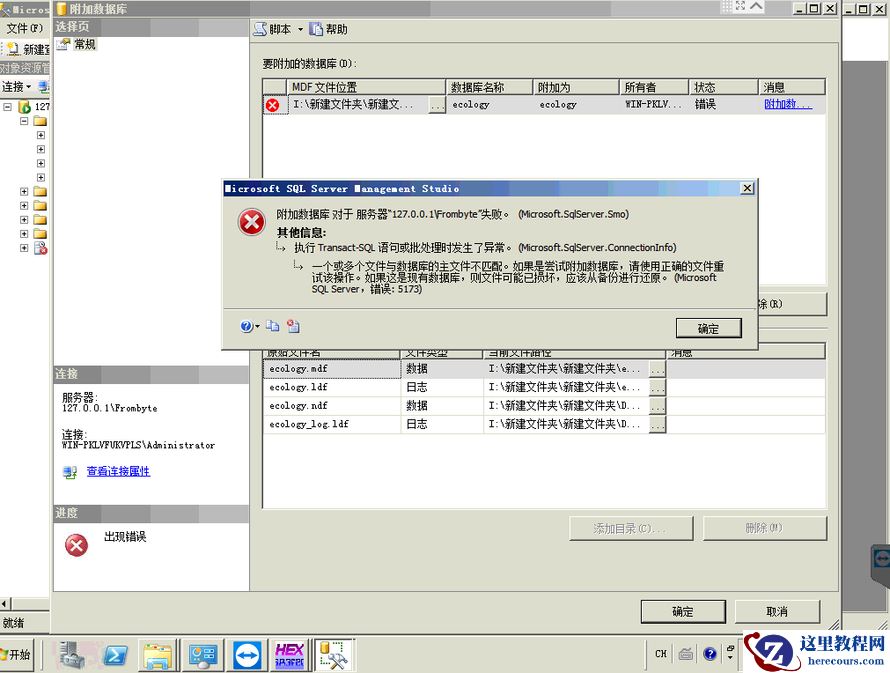Switch to TeamViewer on the taskbar
The image size is (890, 673).
247,655
